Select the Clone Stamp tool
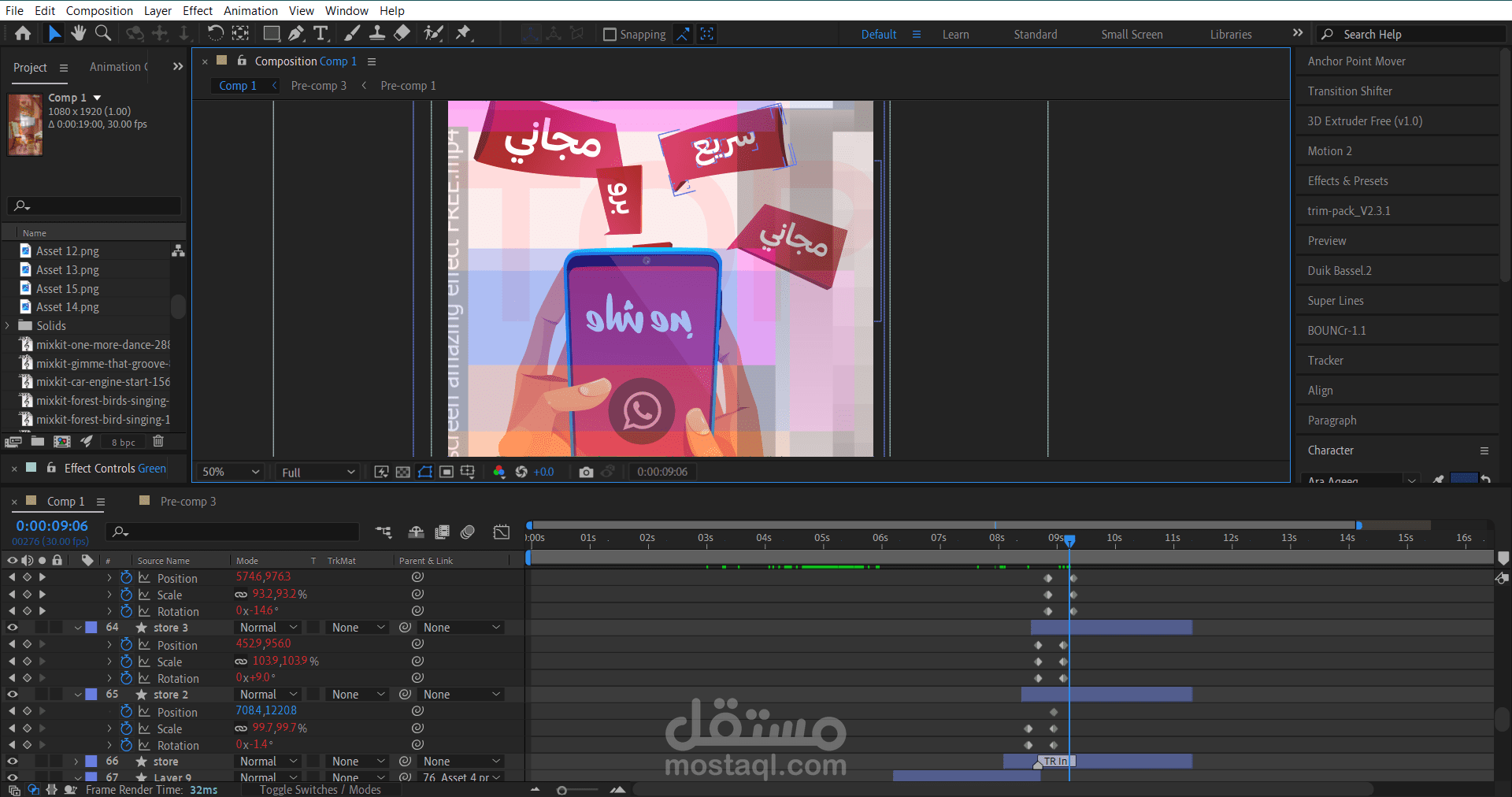Viewport: 1512px width, 797px height. pos(377,33)
